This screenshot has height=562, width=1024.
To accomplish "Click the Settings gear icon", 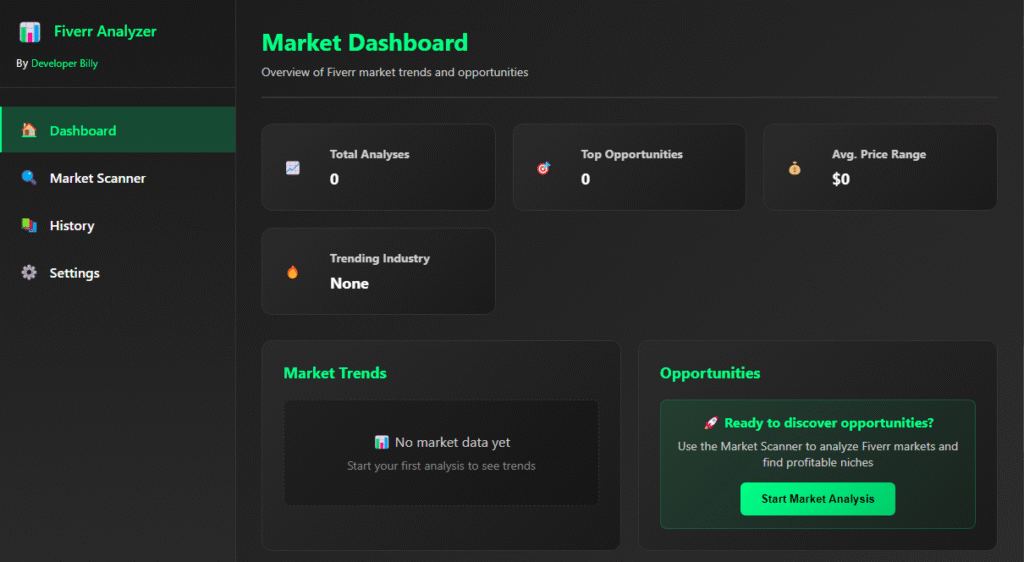I will click(29, 272).
